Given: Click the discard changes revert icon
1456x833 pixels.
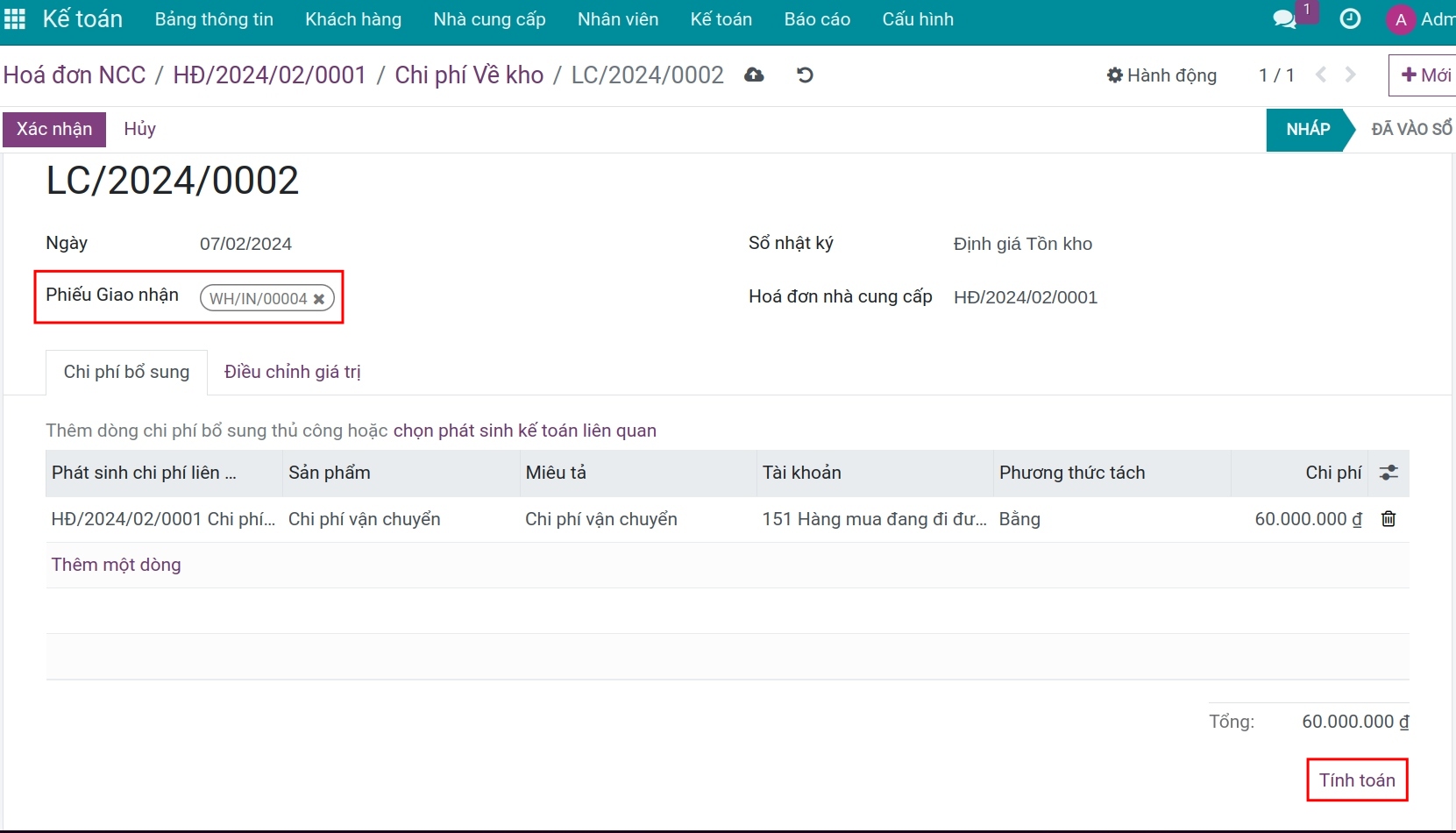Looking at the screenshot, I should click(x=805, y=75).
